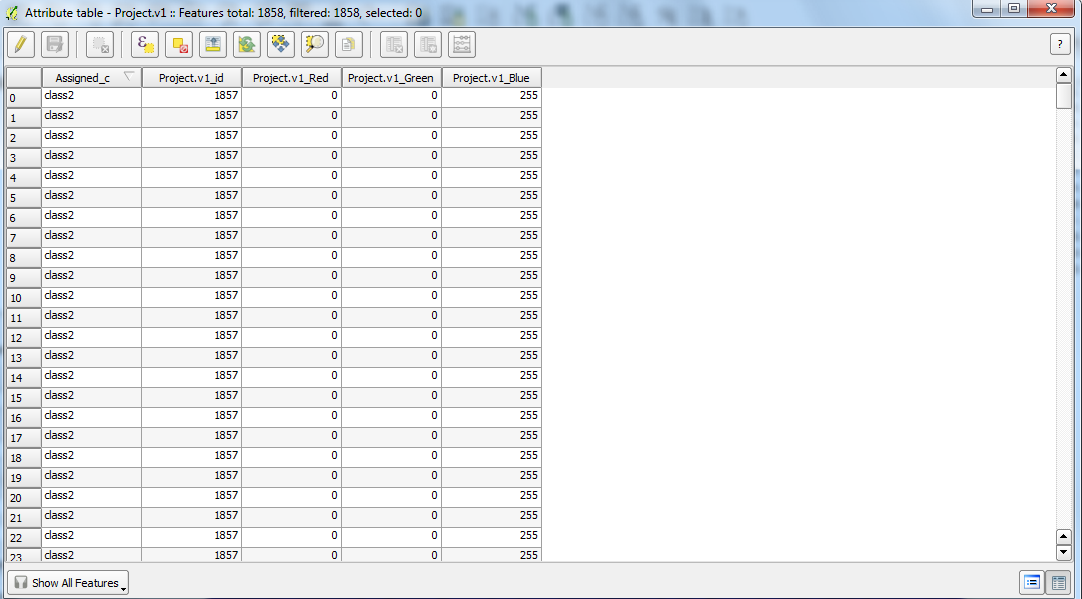Open the field calculator abacus icon

click(462, 45)
